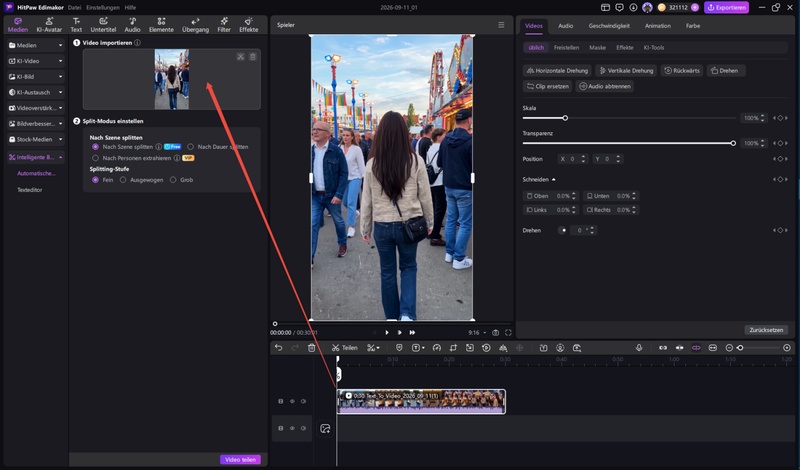Screen dimensions: 800x470
Task: Add credits with purple plus icon
Action: [695, 7]
